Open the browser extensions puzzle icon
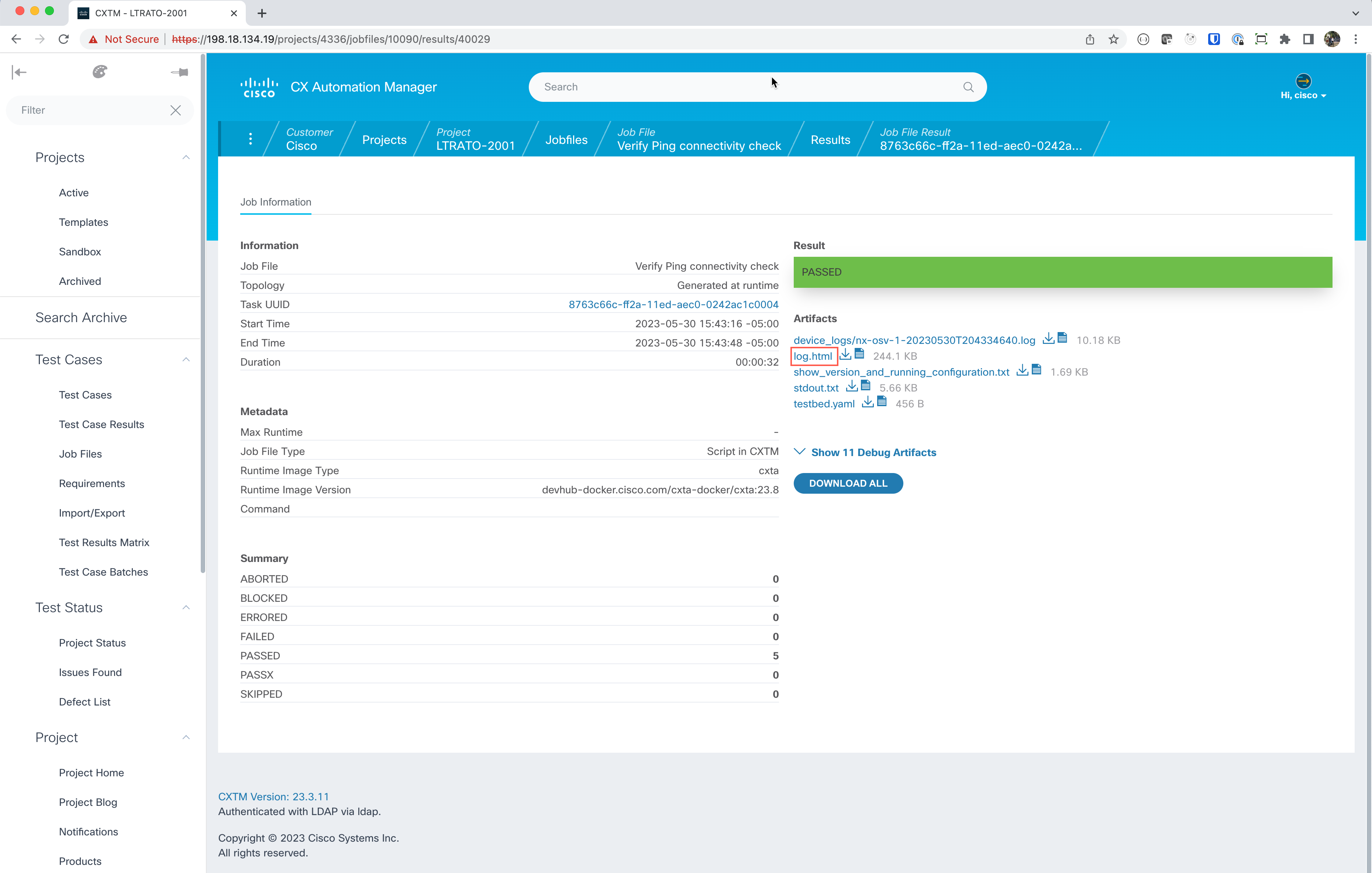This screenshot has height=873, width=1372. click(x=1284, y=39)
